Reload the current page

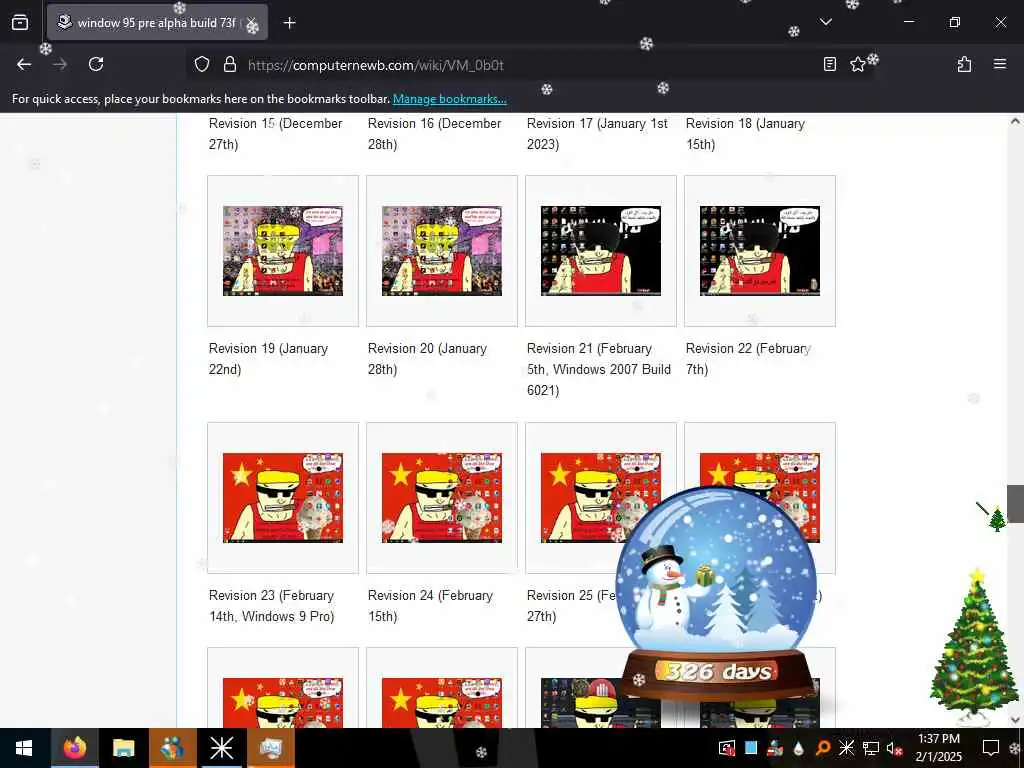tap(96, 64)
